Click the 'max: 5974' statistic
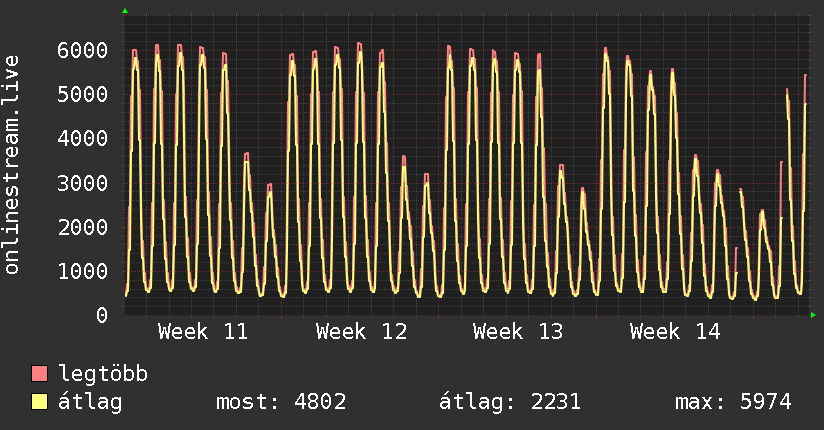824x430 pixels. [734, 402]
